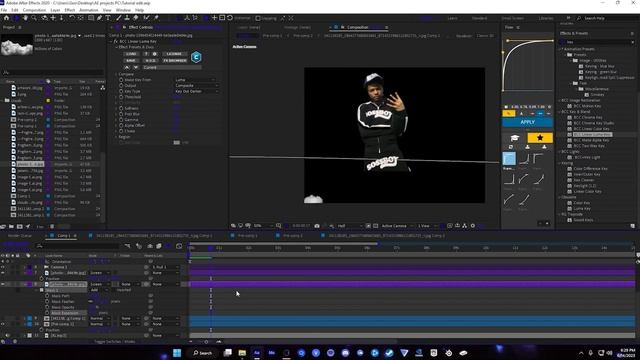Image resolution: width=640 pixels, height=360 pixels.
Task: Collapse the Keying effects category
Action: tap(560, 163)
